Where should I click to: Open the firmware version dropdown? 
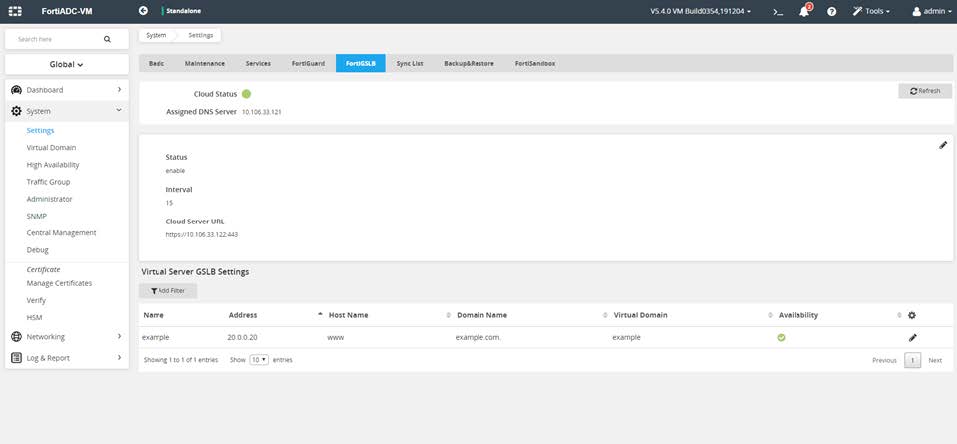700,11
